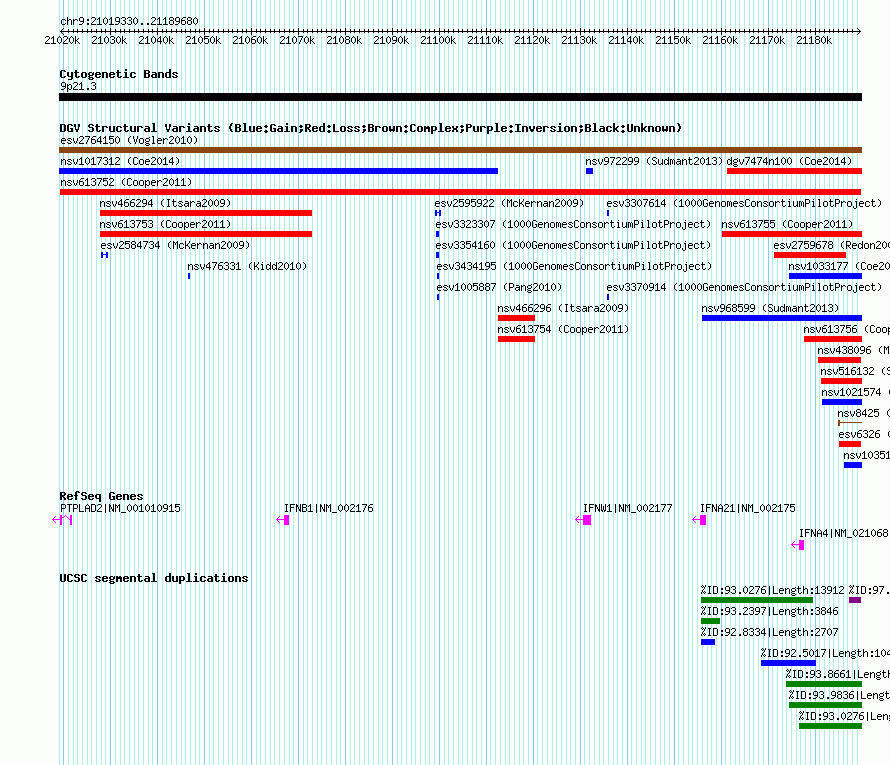The height and width of the screenshot is (765, 890).
Task: Click the esv3323307 variant label
Action: tap(573, 224)
